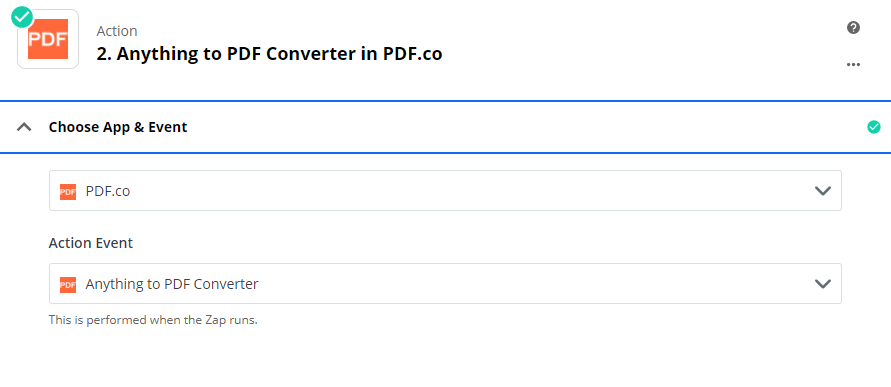This screenshot has width=891, height=387.
Task: Open the three-dot more options menu
Action: (x=853, y=64)
